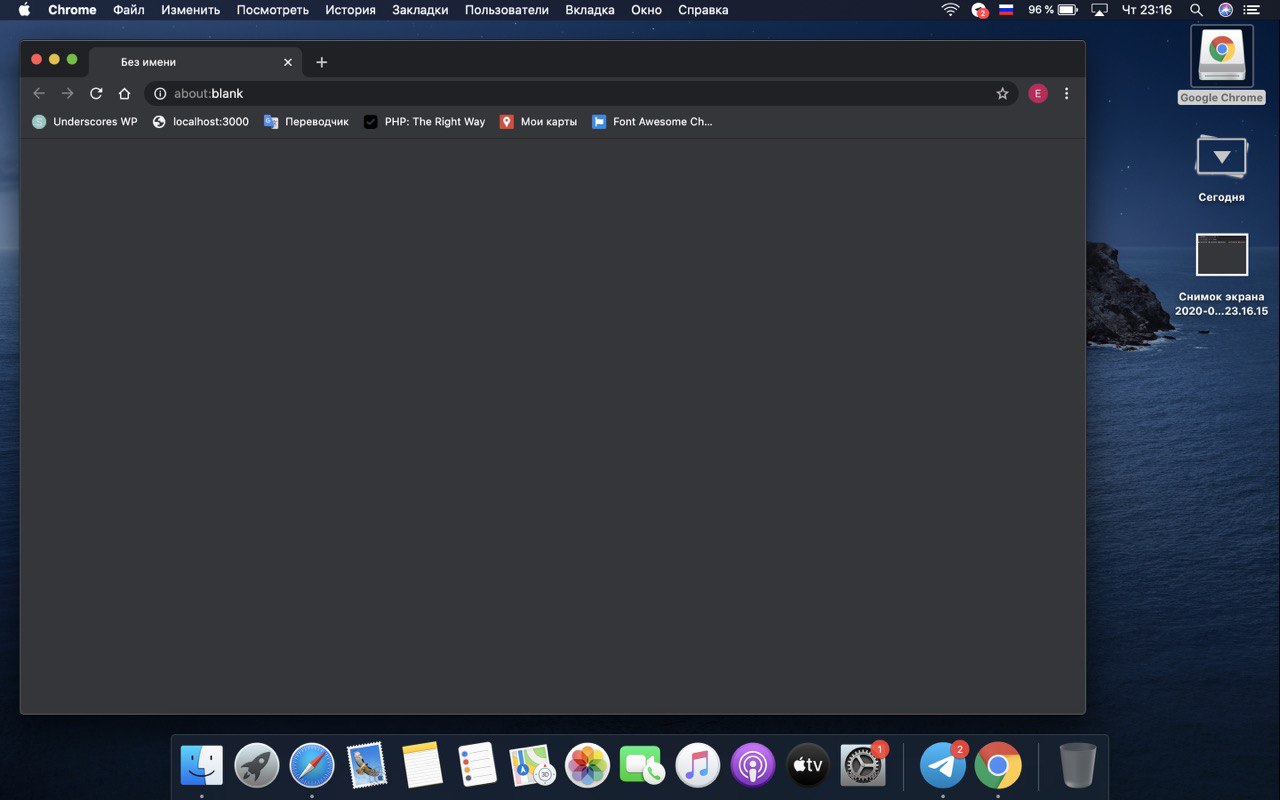Open PHP: The Right Way bookmark
1280x800 pixels.
pos(424,122)
